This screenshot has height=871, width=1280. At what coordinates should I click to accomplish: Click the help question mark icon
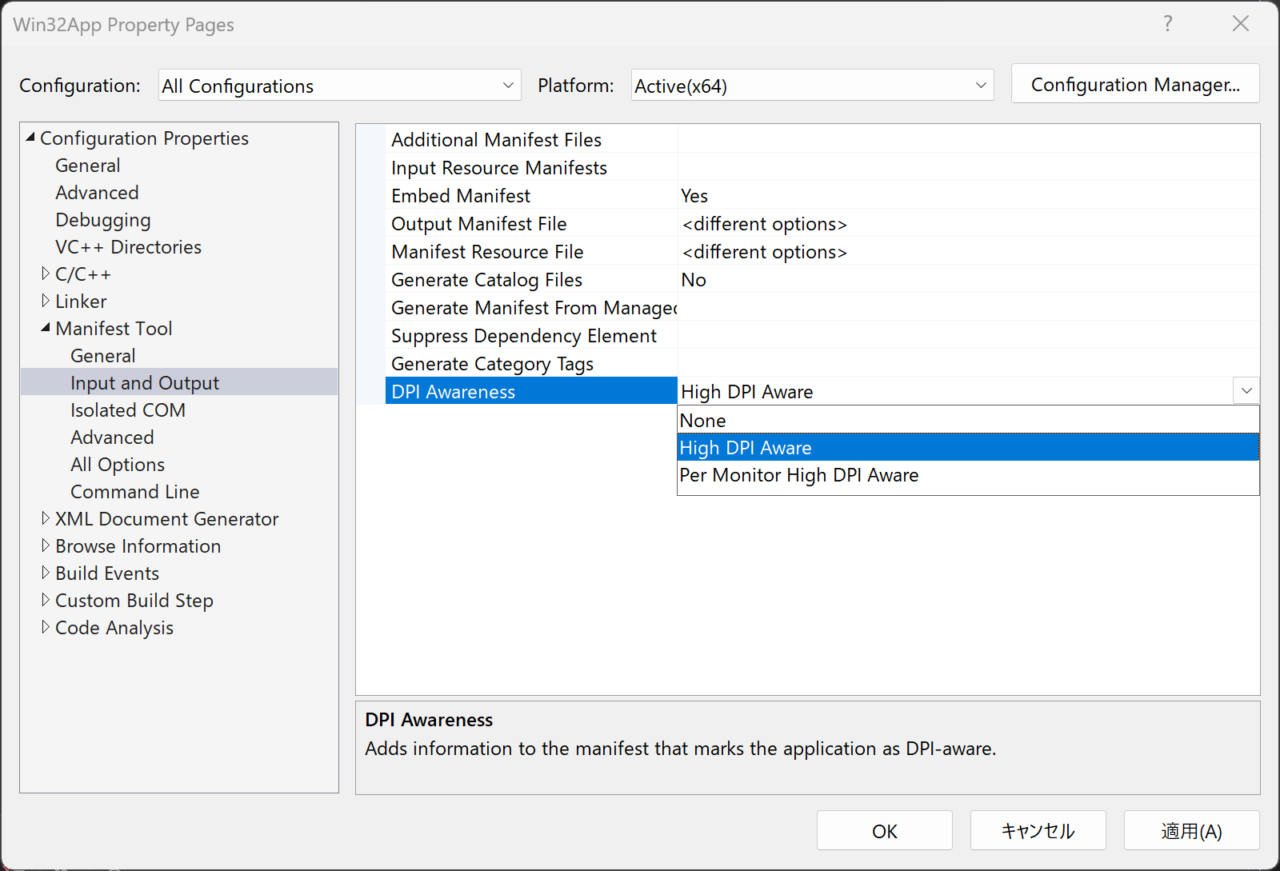click(x=1168, y=24)
